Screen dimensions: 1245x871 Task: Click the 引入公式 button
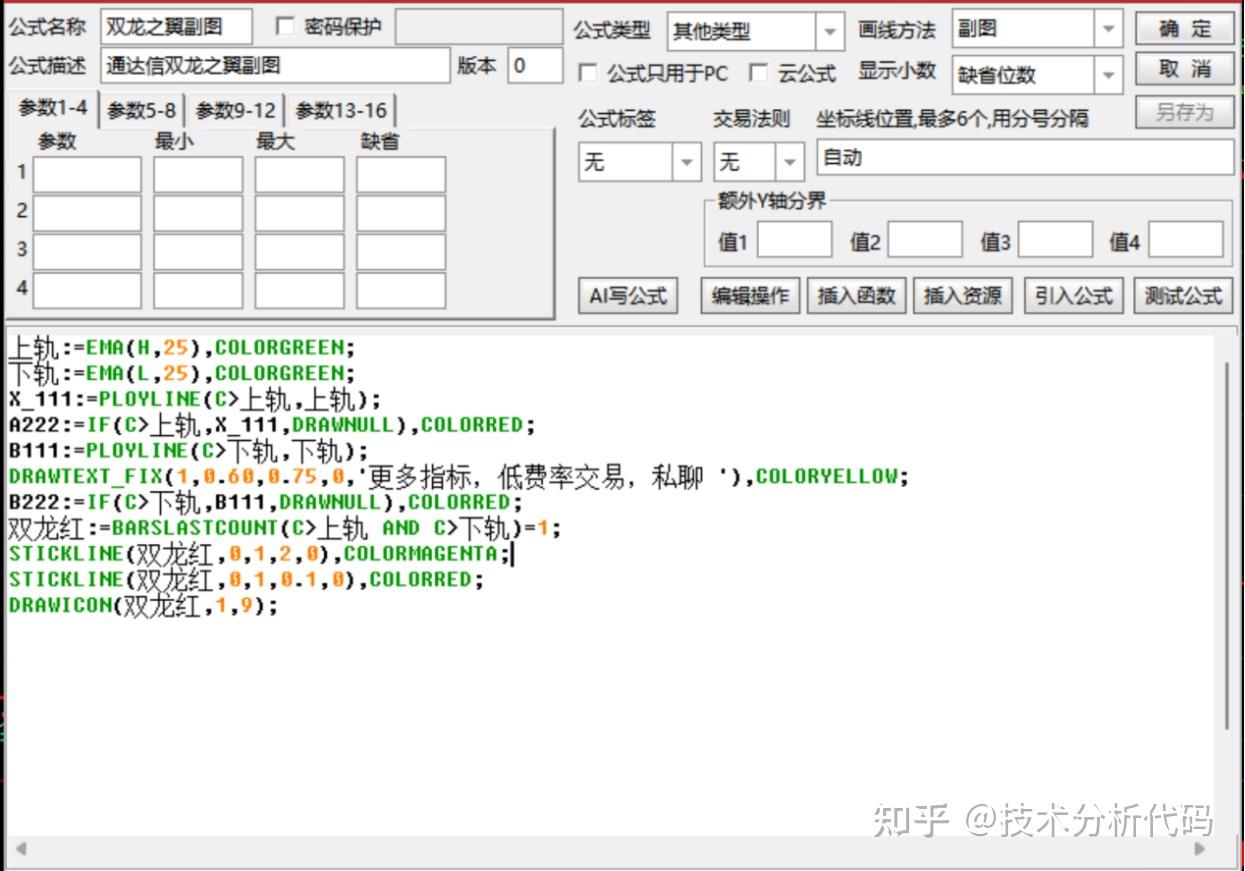pyautogui.click(x=1073, y=296)
